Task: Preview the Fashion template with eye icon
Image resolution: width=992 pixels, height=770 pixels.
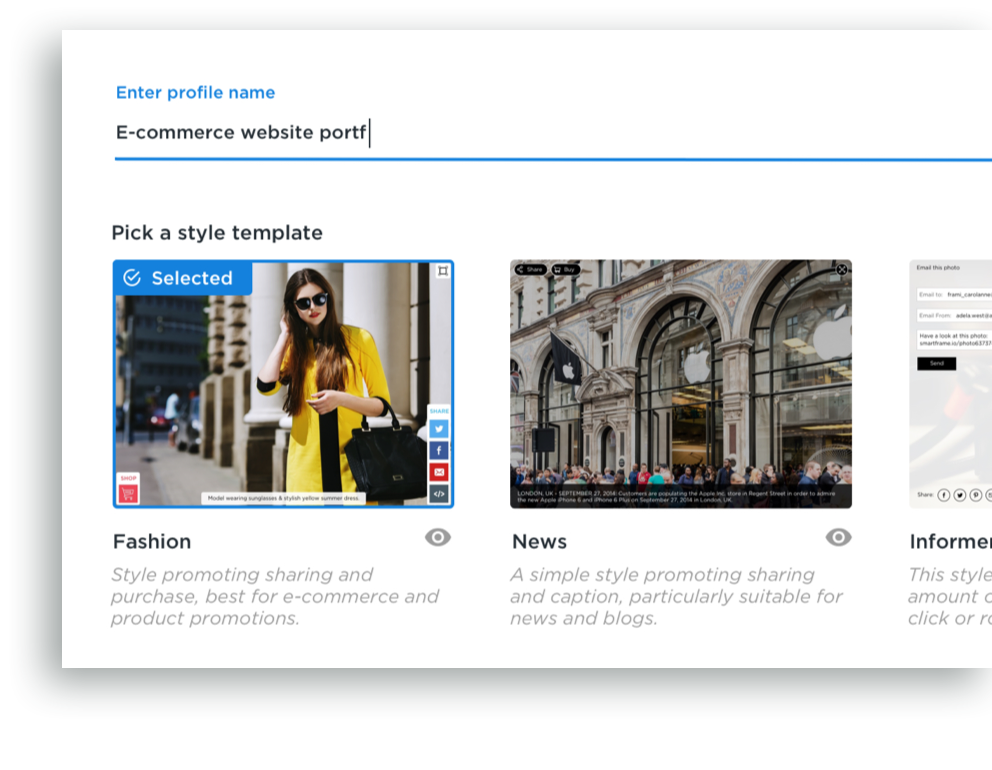Action: (438, 537)
